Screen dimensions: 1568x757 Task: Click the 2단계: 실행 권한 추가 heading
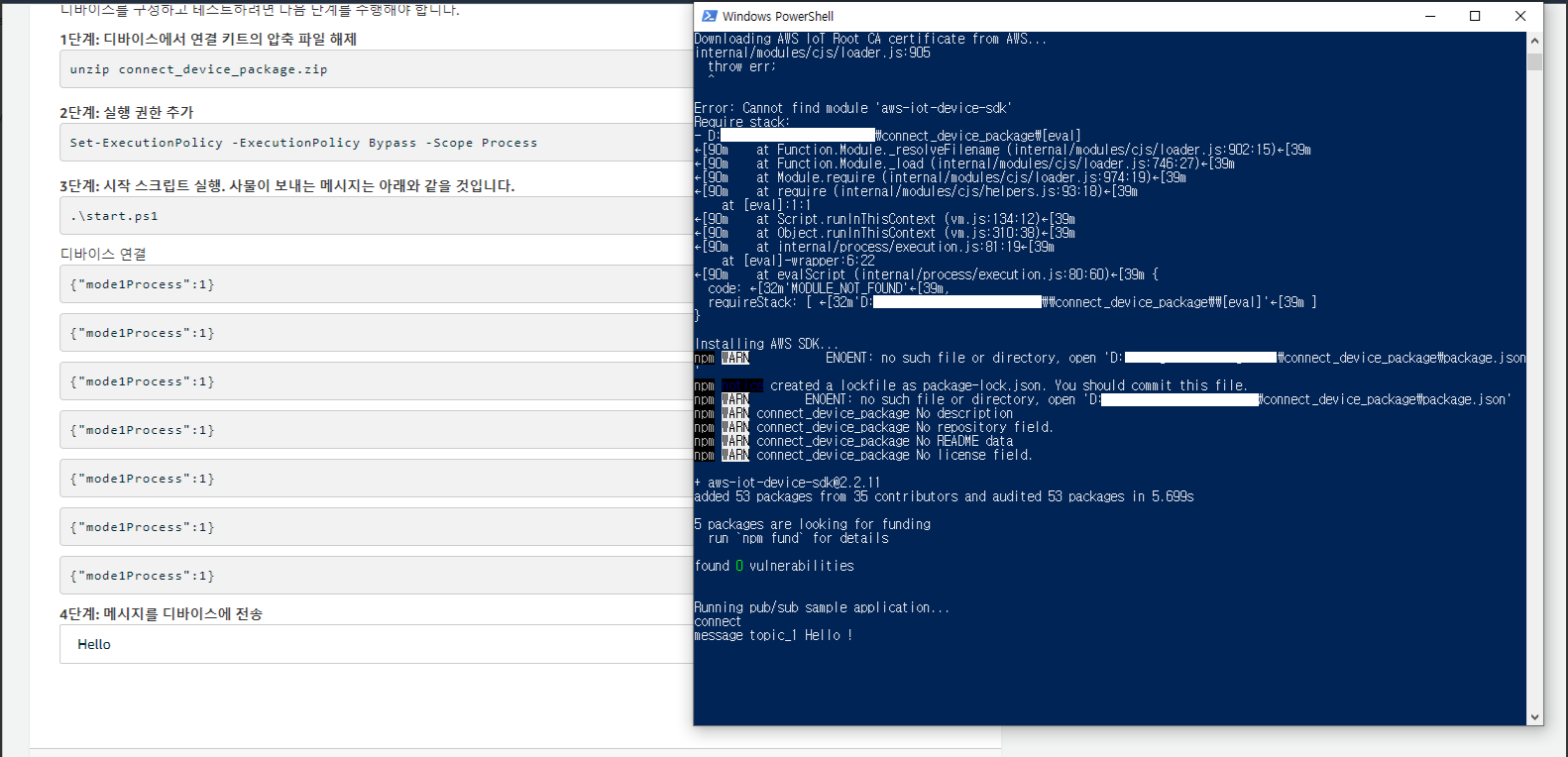127,112
